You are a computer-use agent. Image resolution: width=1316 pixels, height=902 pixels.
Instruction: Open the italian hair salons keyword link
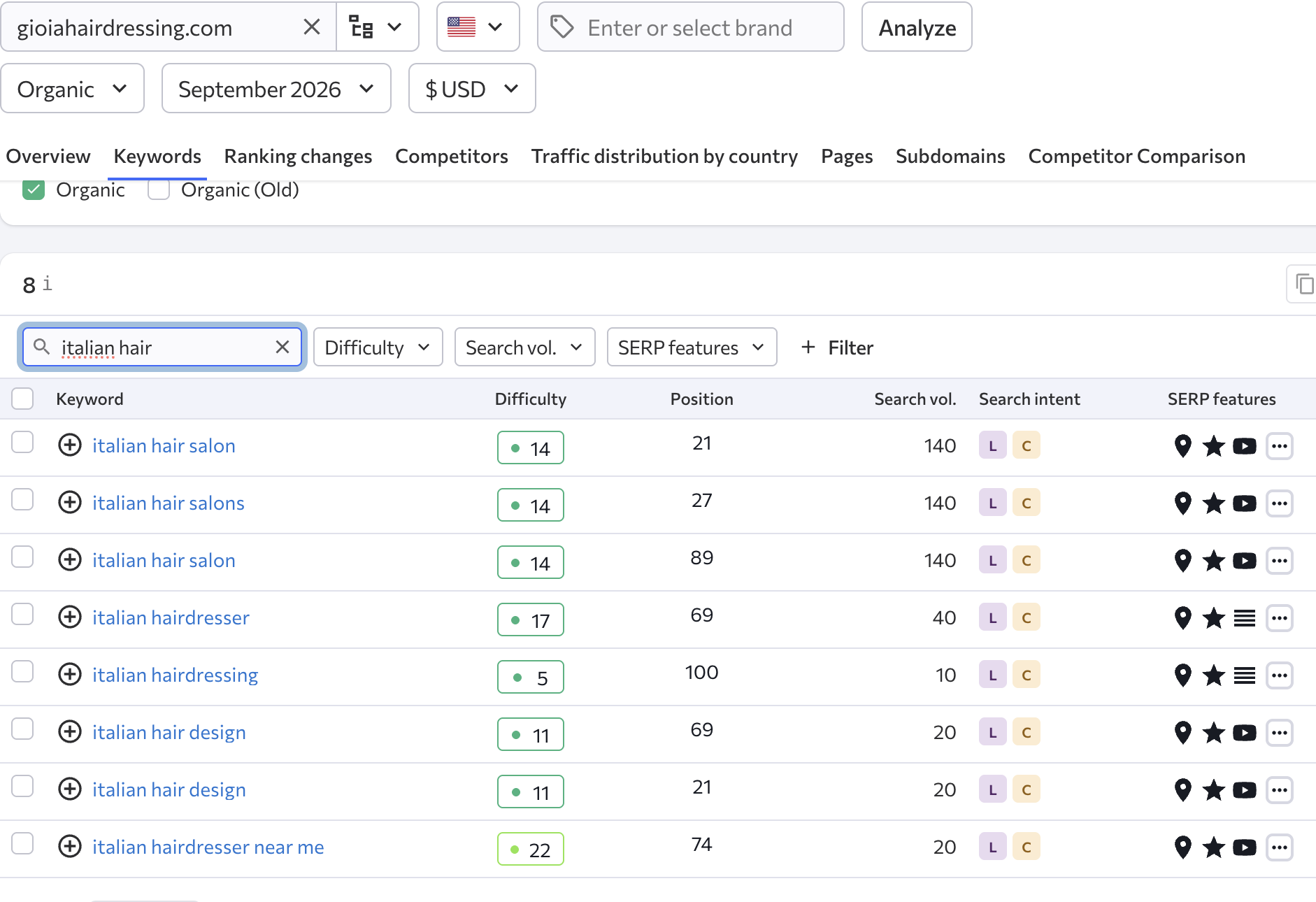pyautogui.click(x=169, y=503)
